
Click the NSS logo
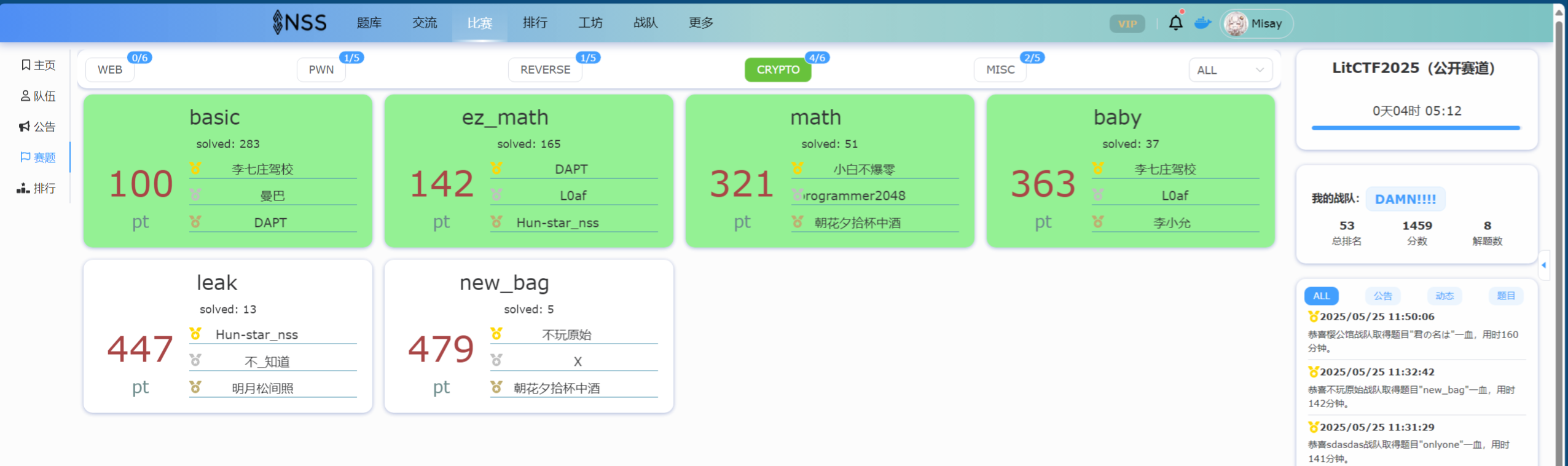(300, 23)
